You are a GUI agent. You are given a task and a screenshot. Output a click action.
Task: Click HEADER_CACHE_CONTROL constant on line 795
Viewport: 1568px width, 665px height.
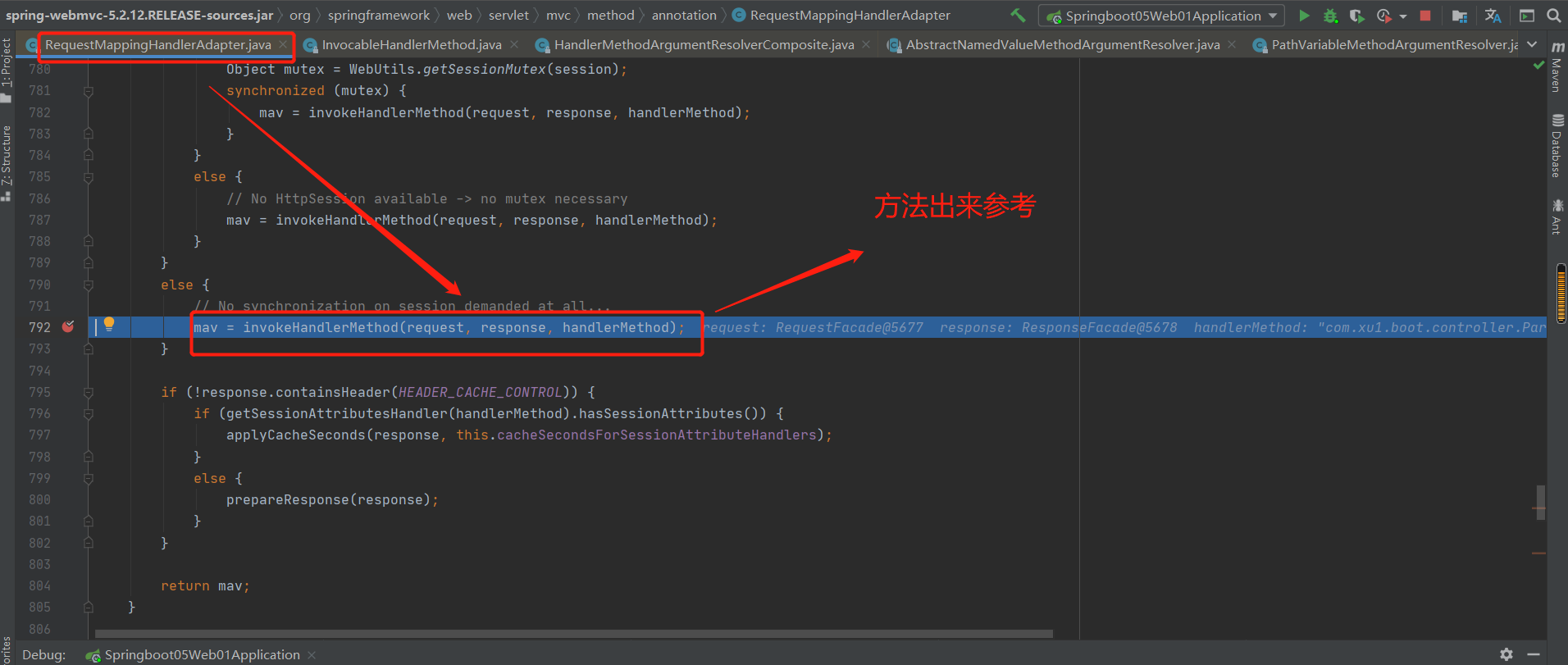point(481,392)
